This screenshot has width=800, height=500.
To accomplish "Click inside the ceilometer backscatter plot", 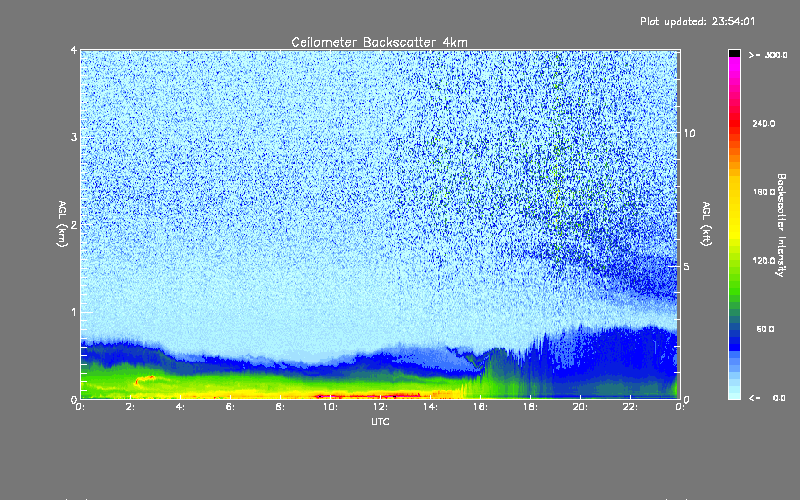I will click(x=380, y=224).
